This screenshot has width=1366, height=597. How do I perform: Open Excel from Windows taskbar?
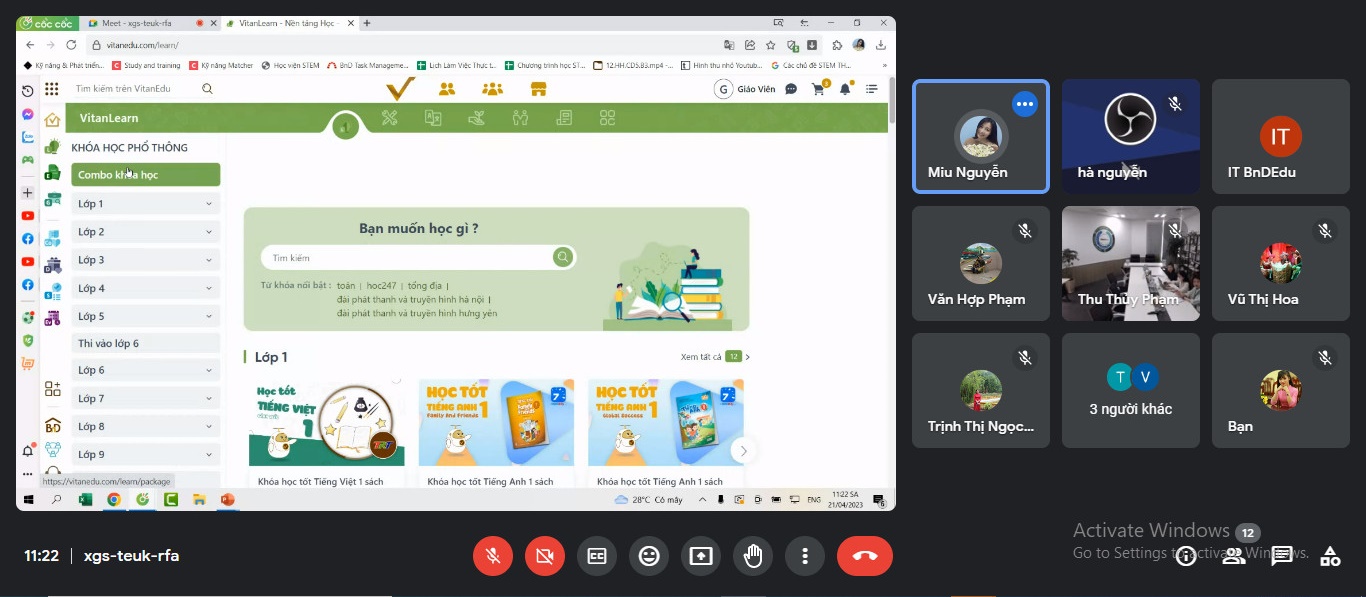click(85, 499)
